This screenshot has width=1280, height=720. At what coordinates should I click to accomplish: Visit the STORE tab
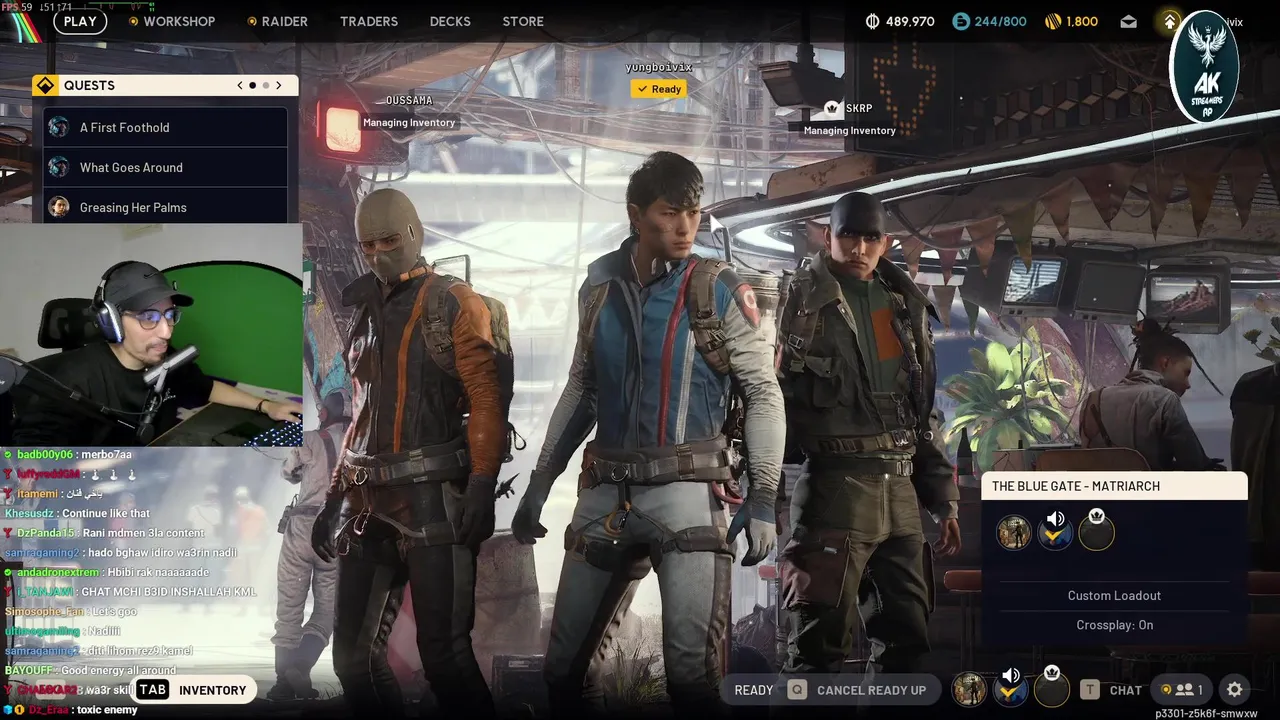tap(523, 21)
